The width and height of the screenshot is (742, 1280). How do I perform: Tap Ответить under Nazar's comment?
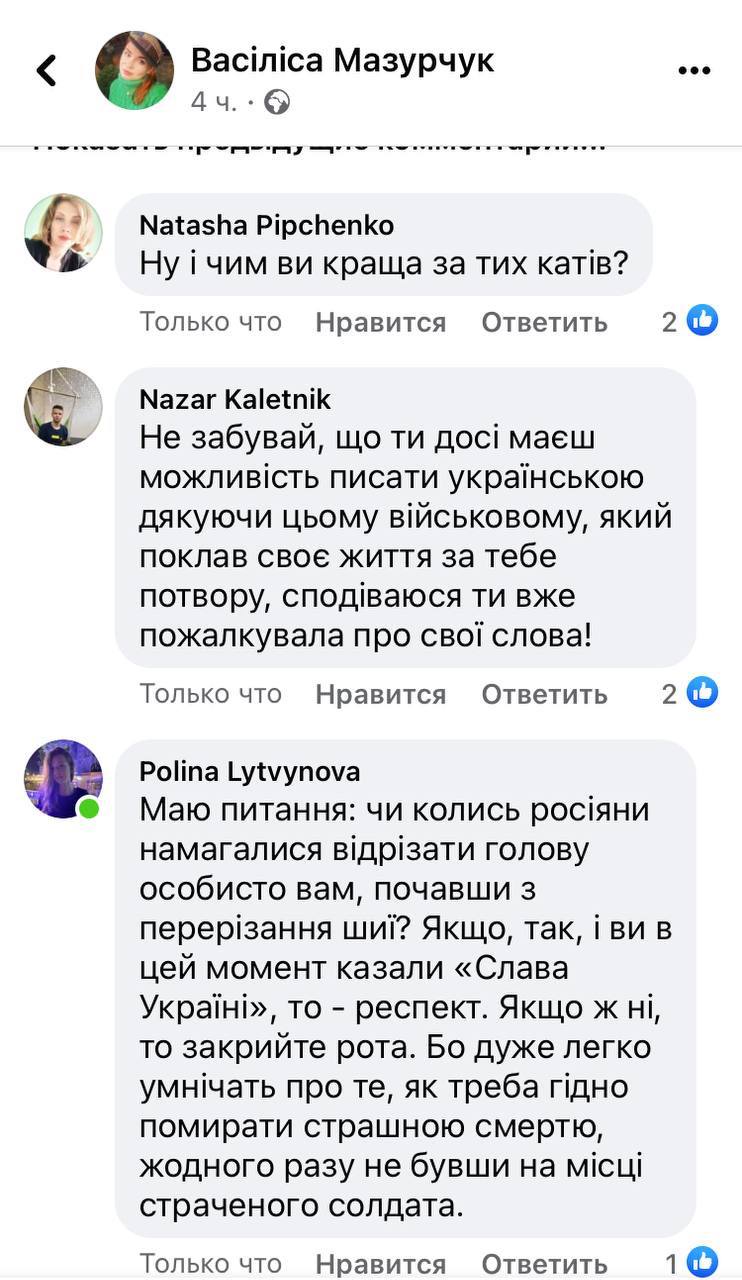544,692
